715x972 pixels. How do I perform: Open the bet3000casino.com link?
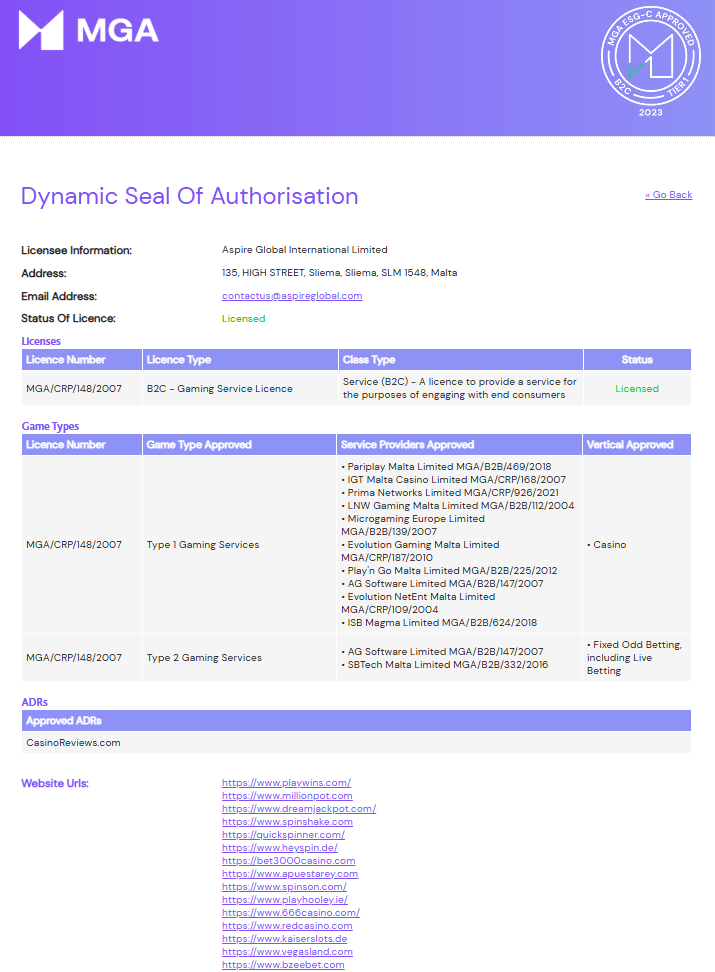click(288, 861)
